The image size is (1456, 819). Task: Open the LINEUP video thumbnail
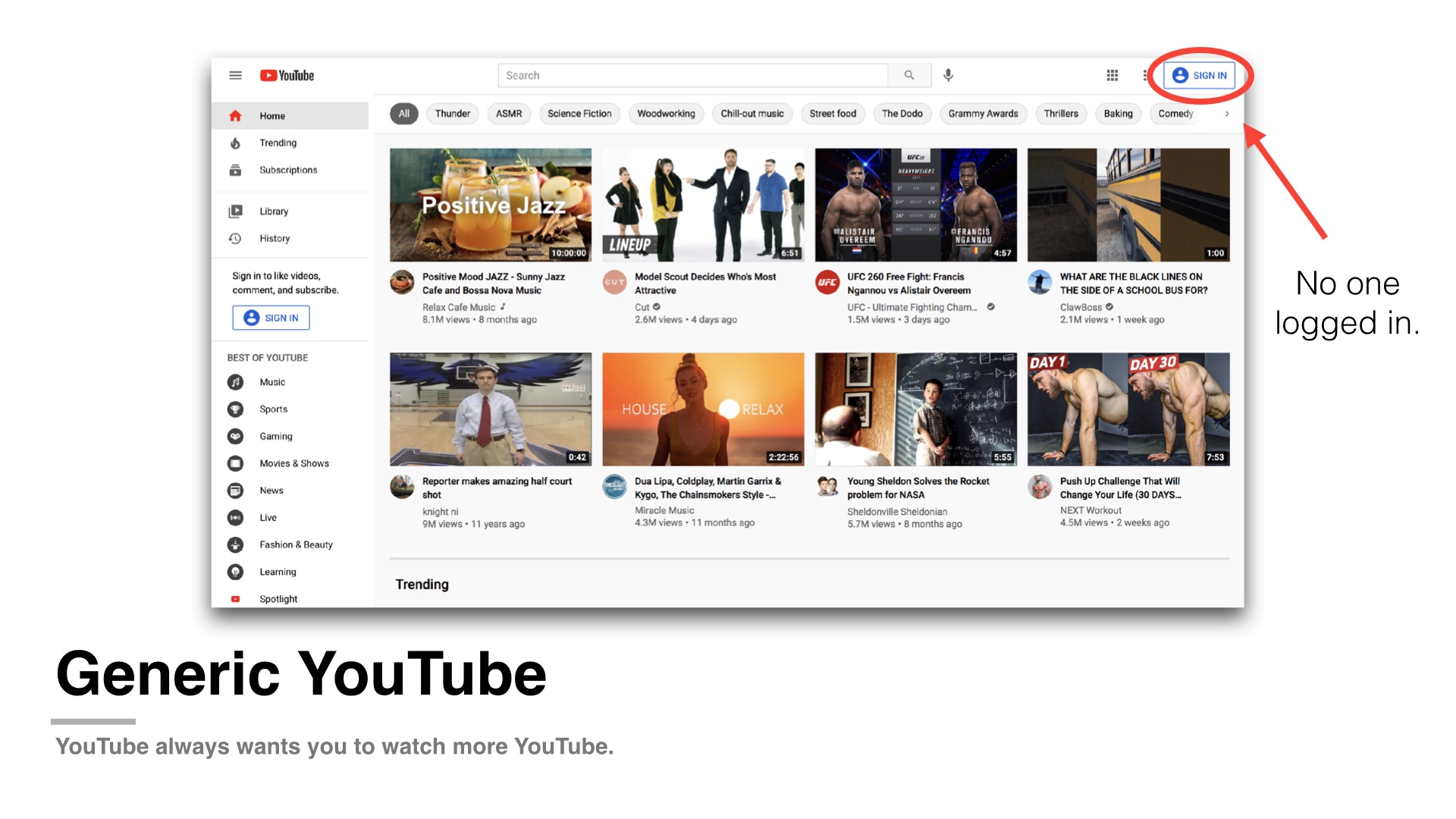pos(703,205)
